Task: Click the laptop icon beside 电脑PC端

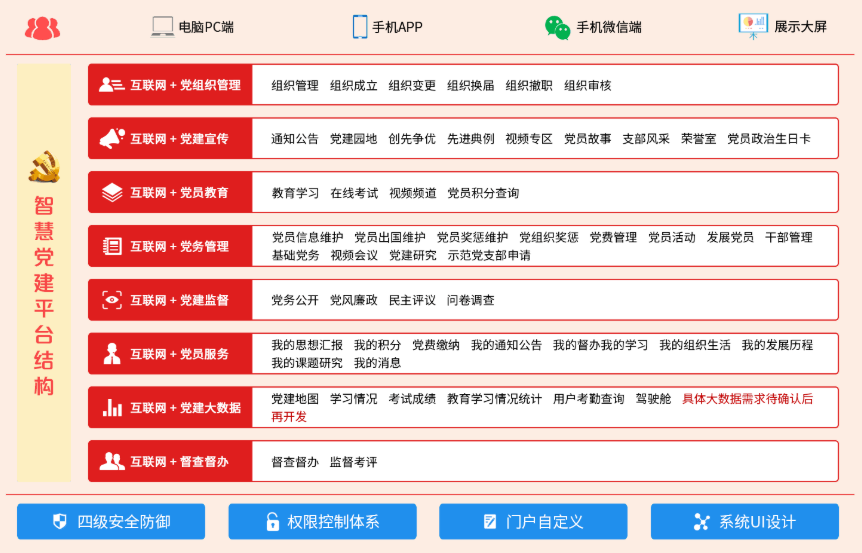Action: (x=163, y=27)
